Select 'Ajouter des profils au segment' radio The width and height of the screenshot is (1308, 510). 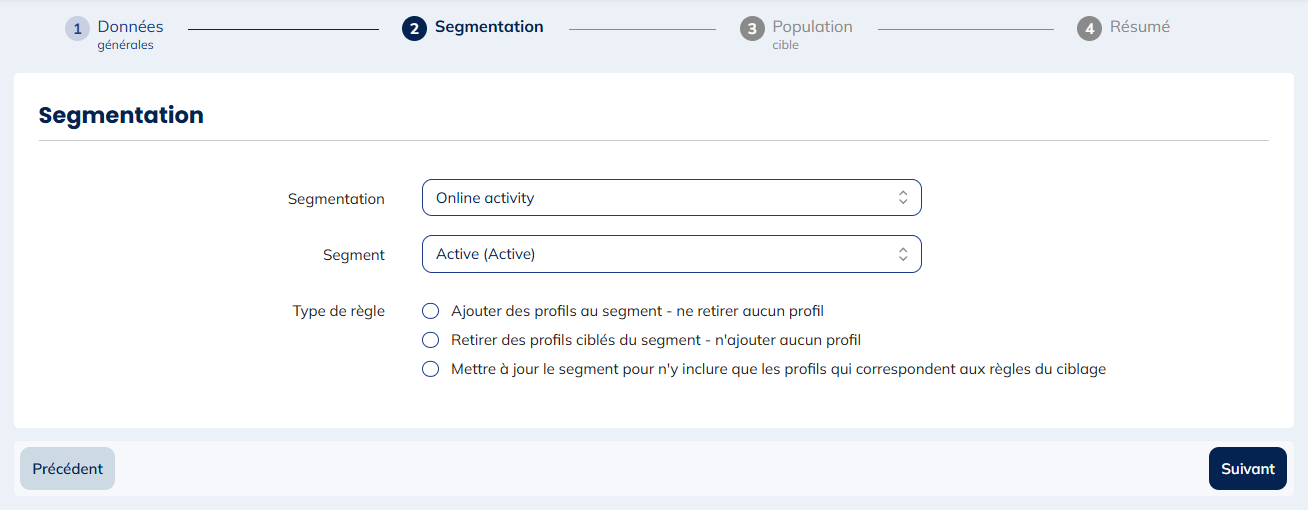point(431,311)
